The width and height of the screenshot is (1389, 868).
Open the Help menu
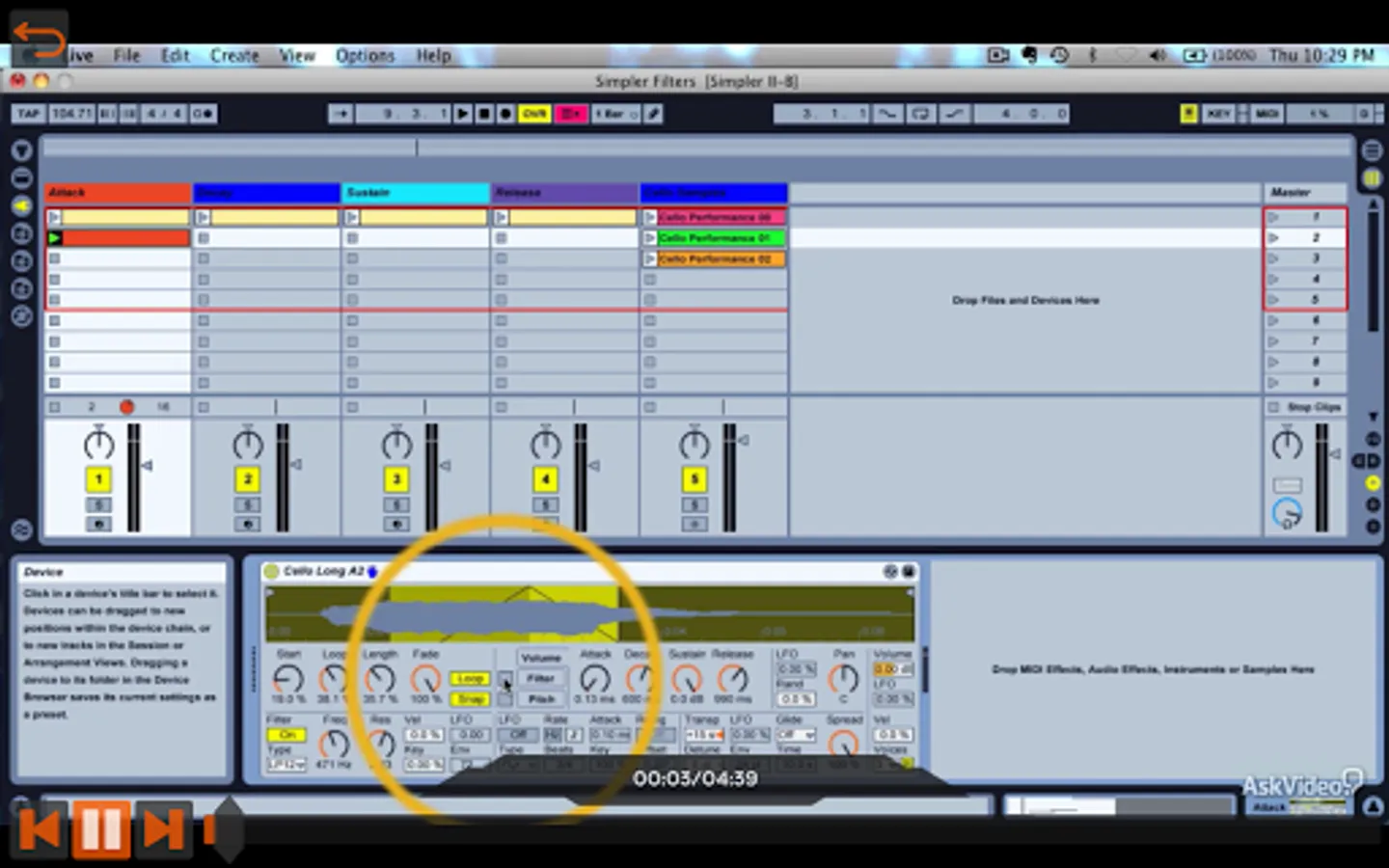pyautogui.click(x=433, y=56)
